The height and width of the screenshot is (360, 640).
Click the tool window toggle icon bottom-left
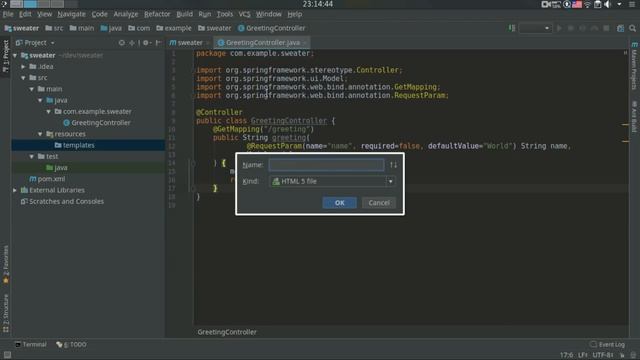coord(7,355)
